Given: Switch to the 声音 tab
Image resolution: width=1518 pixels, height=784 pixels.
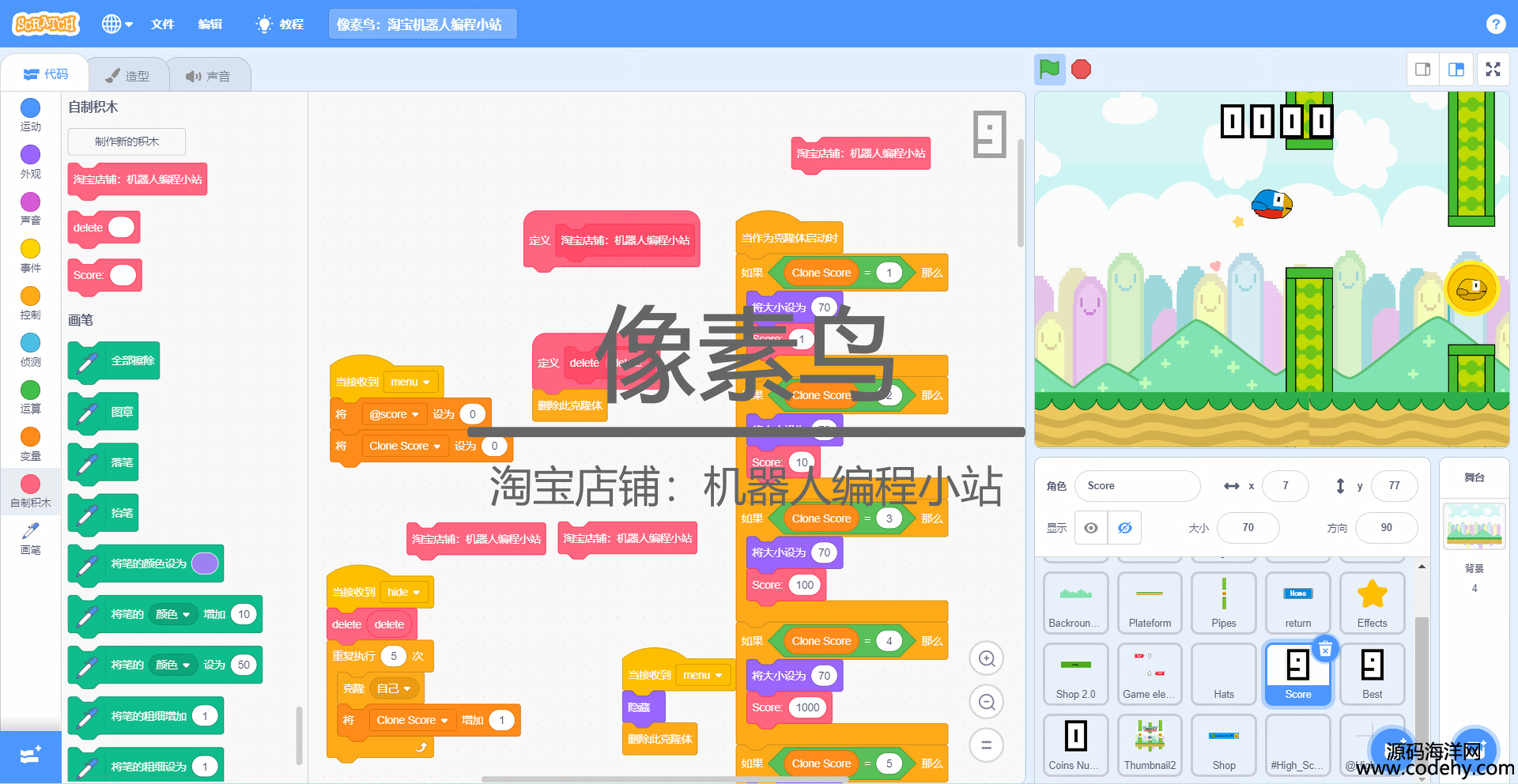Looking at the screenshot, I should tap(208, 75).
